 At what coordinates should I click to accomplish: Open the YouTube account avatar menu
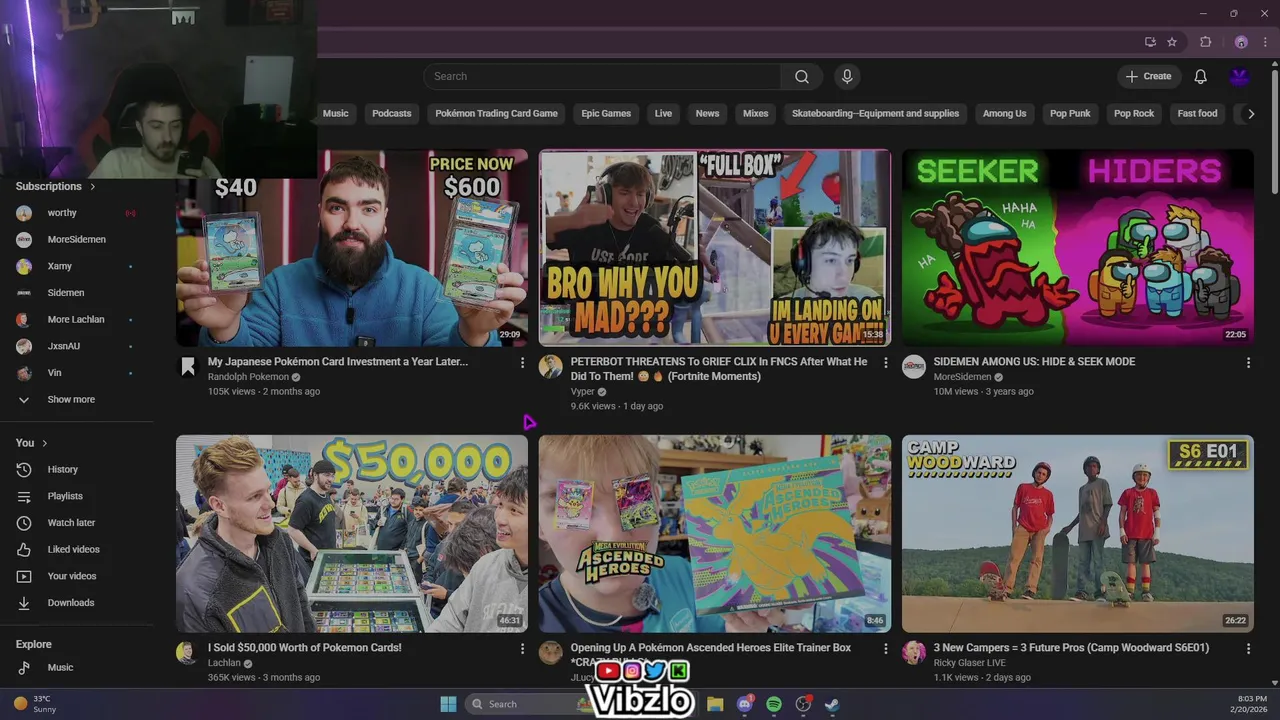pos(1240,77)
